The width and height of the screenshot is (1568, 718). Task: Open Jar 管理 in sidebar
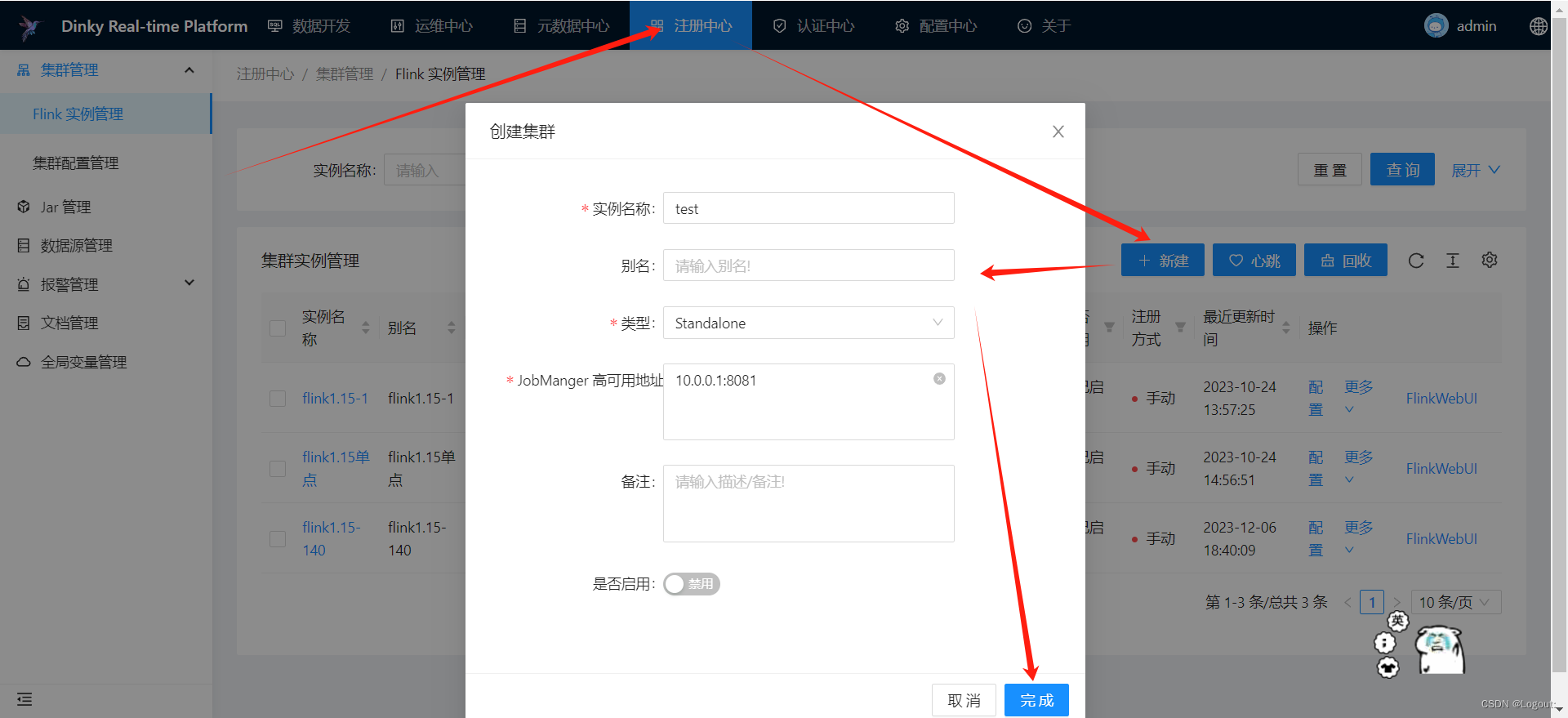click(65, 207)
